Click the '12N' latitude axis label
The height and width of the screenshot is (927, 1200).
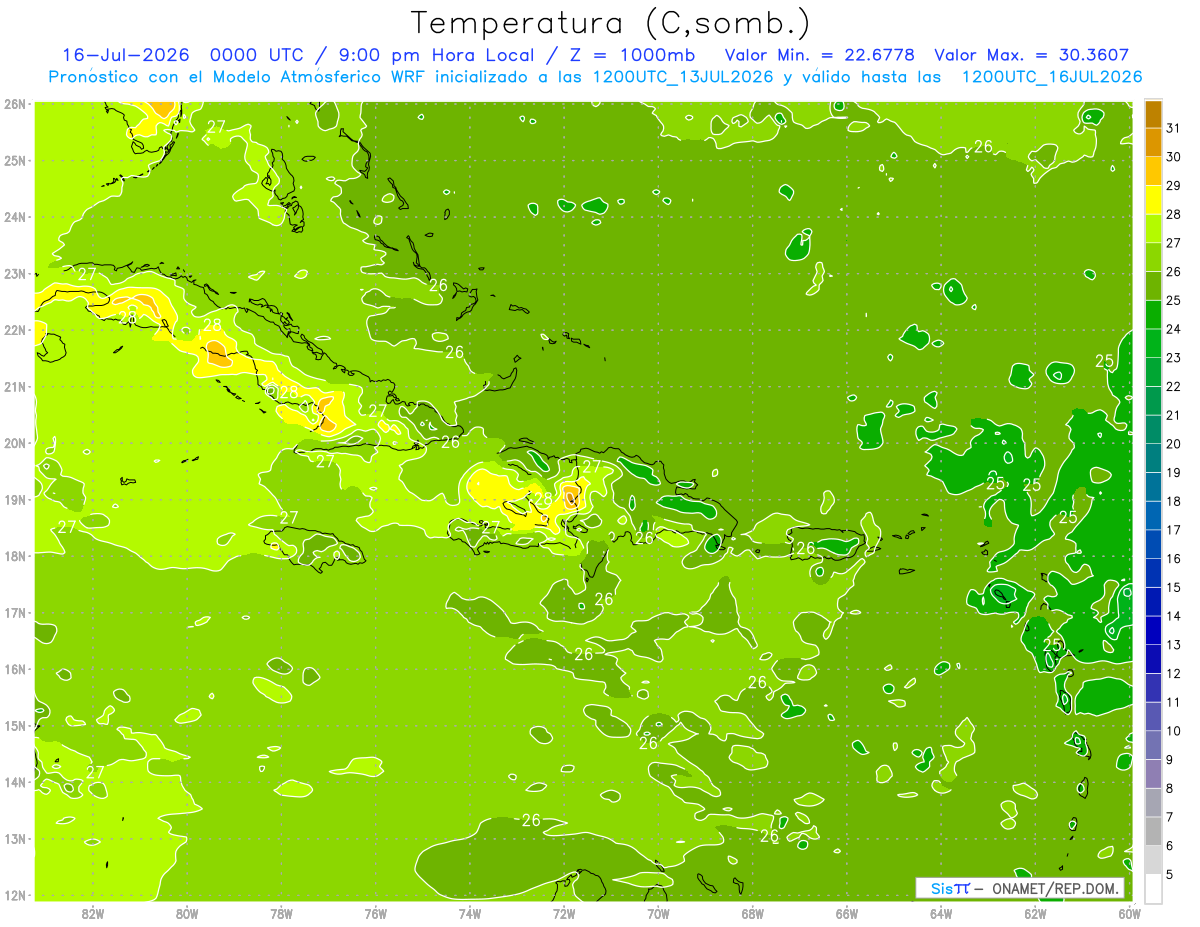[x=15, y=895]
